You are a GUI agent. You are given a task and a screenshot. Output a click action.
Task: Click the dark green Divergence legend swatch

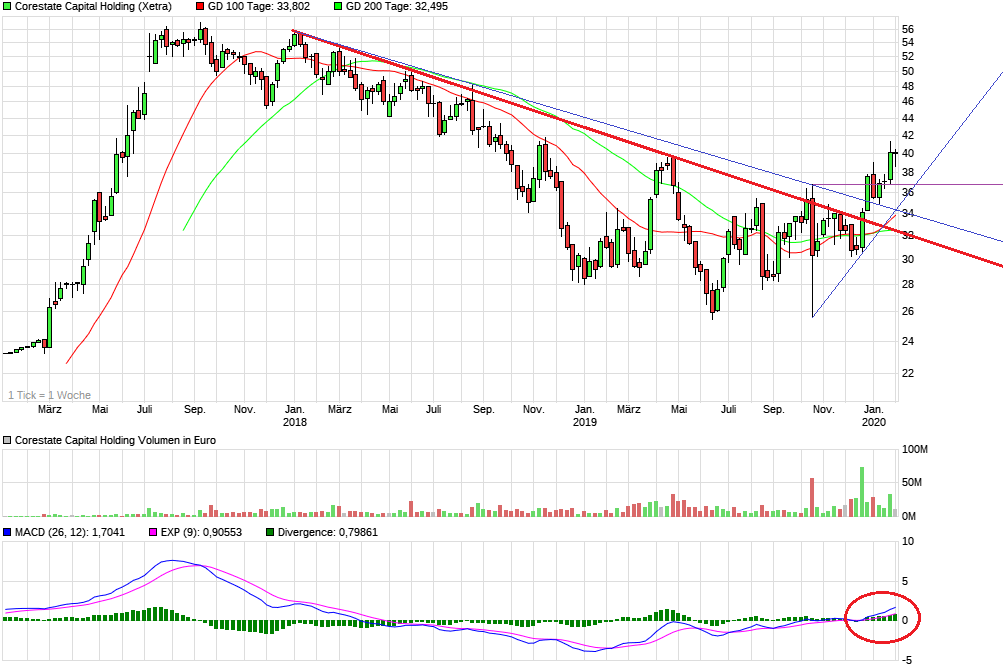coord(271,532)
